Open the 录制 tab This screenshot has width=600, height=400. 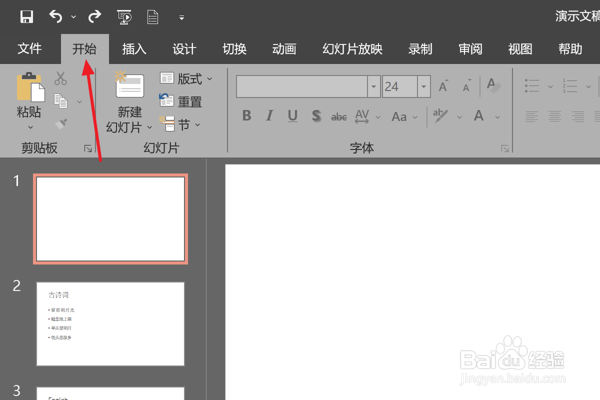420,49
